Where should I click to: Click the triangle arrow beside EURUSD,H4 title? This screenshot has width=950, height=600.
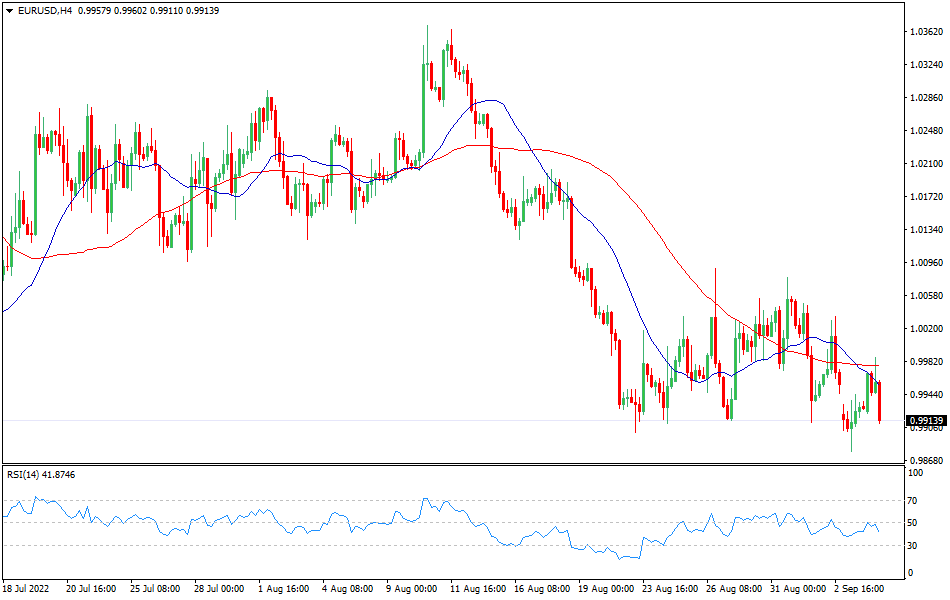[9, 11]
